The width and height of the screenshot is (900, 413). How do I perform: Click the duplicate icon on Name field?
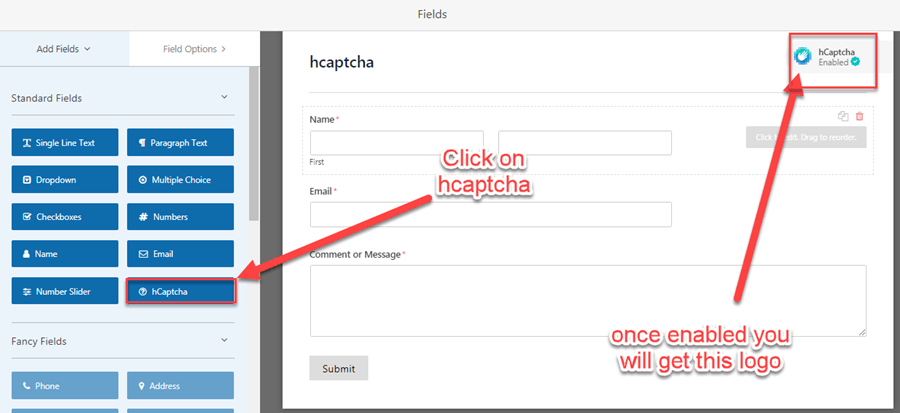(x=843, y=116)
